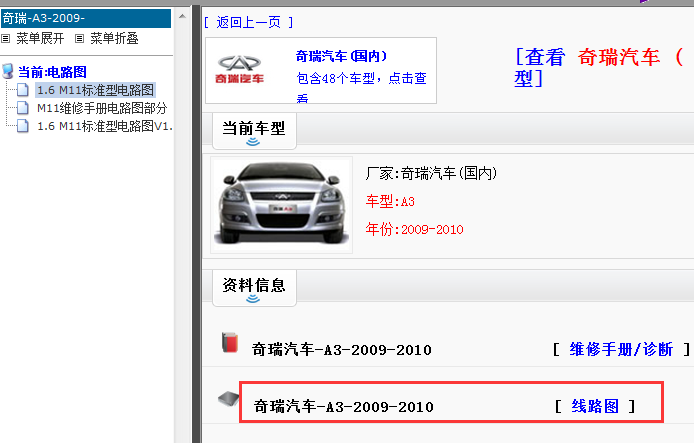This screenshot has height=443, width=694.
Task: Click the document icon for M11维修手册电路图部分
Action: [x=23, y=108]
